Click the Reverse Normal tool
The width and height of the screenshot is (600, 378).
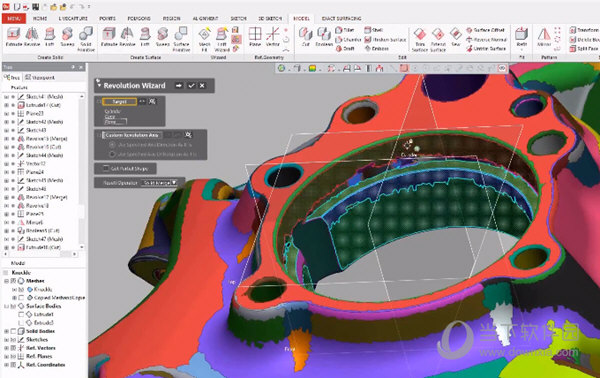[x=486, y=39]
